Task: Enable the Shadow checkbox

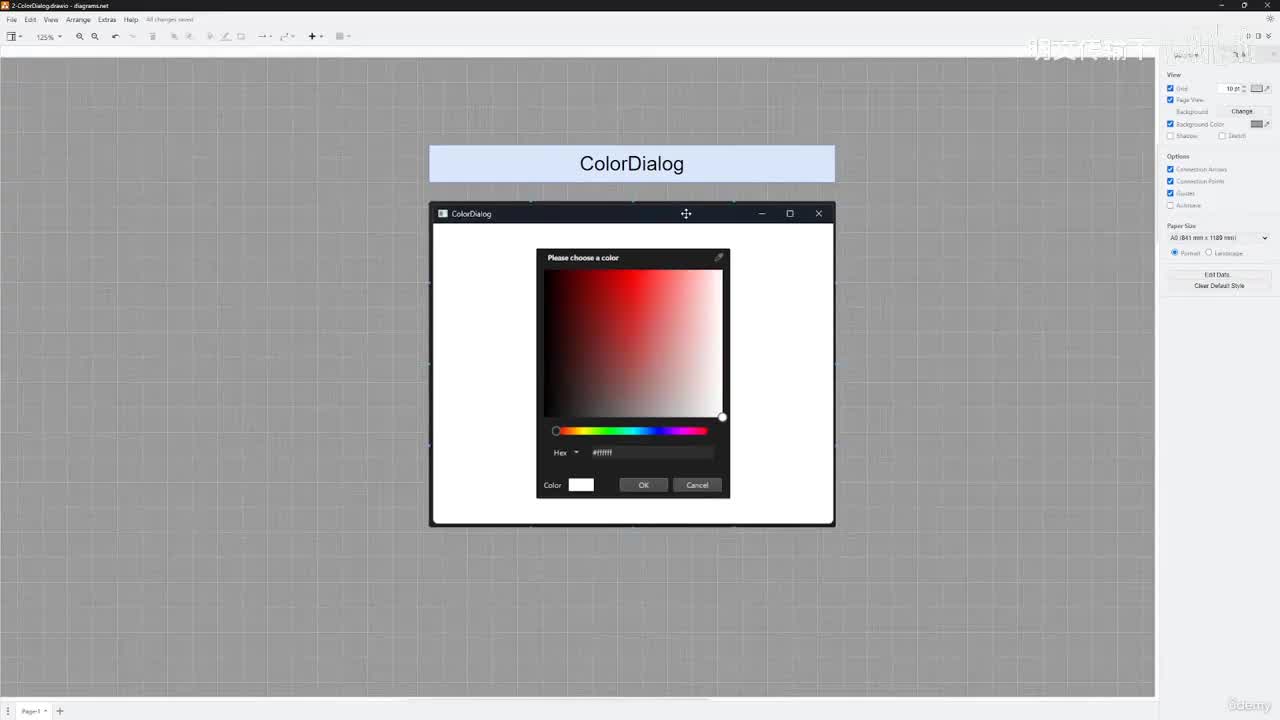Action: [1170, 136]
